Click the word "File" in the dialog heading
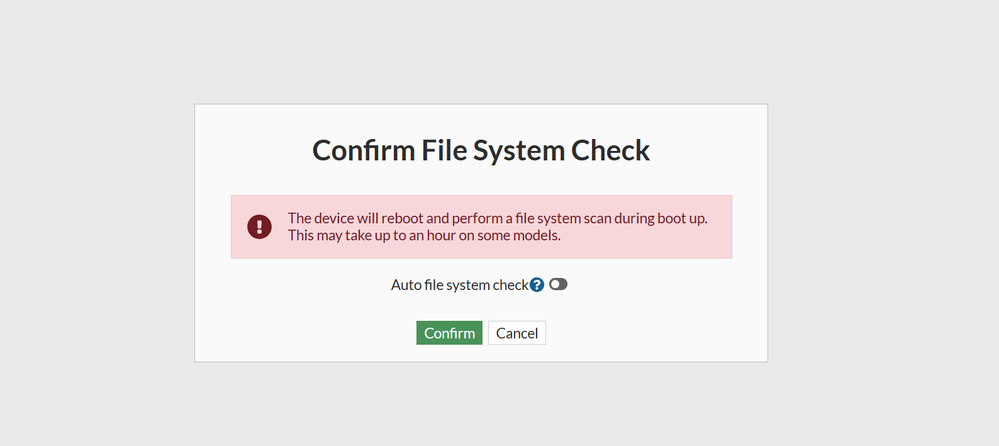The width and height of the screenshot is (999, 446). [x=422, y=150]
